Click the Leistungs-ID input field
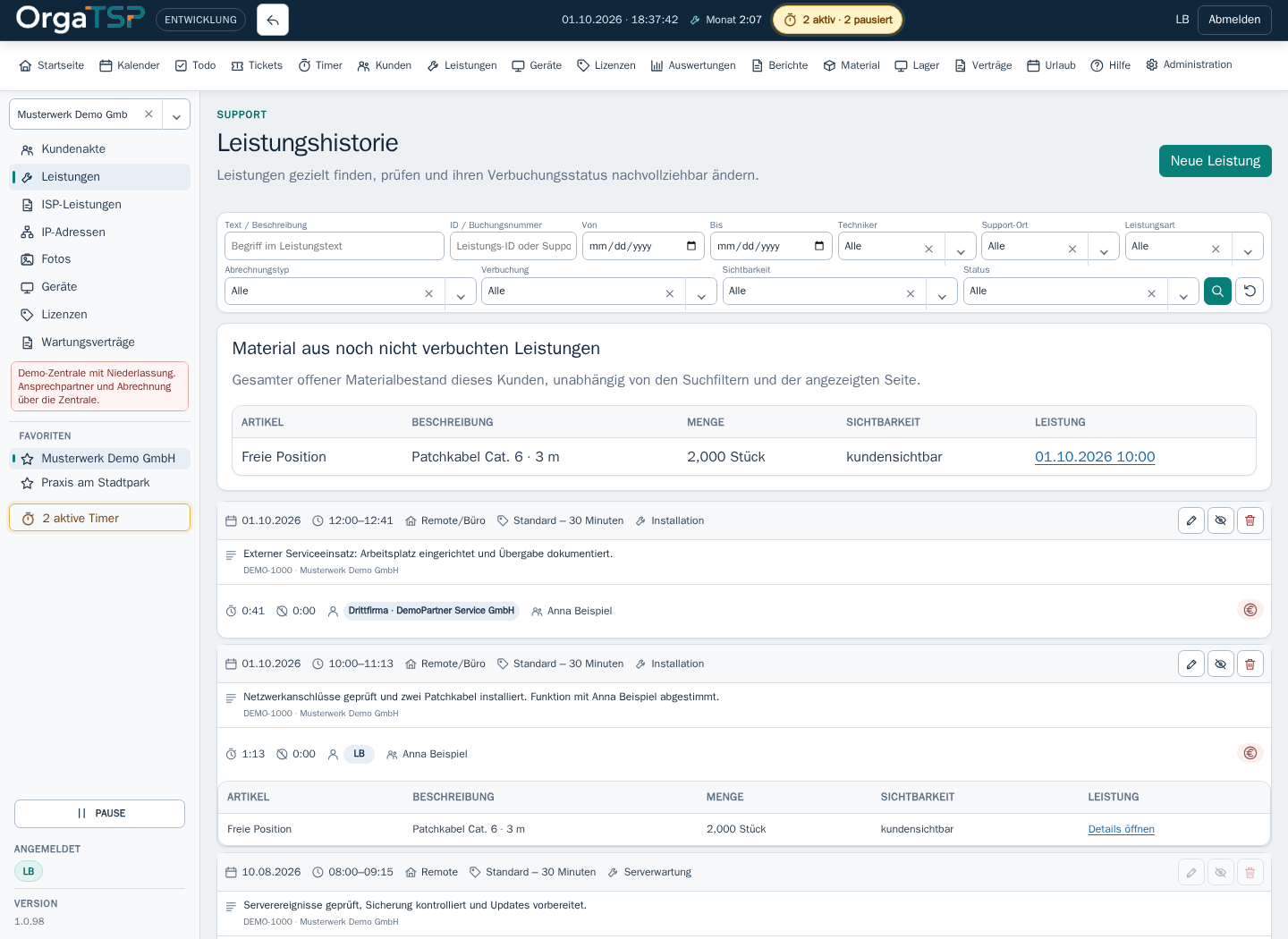 (513, 246)
